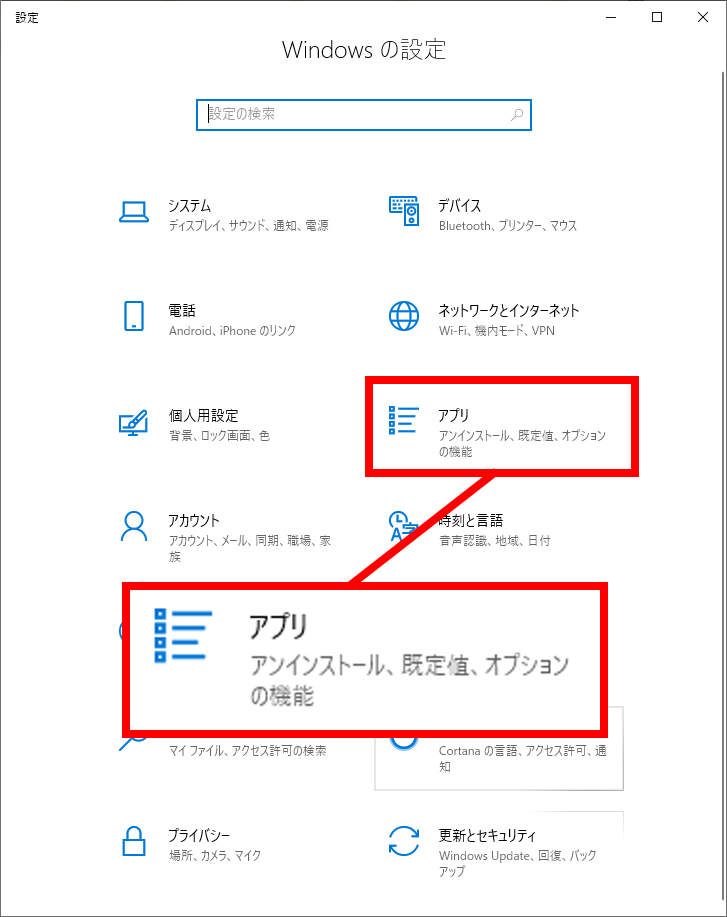
Task: Open the 電話 phone icon
Action: coord(134,316)
